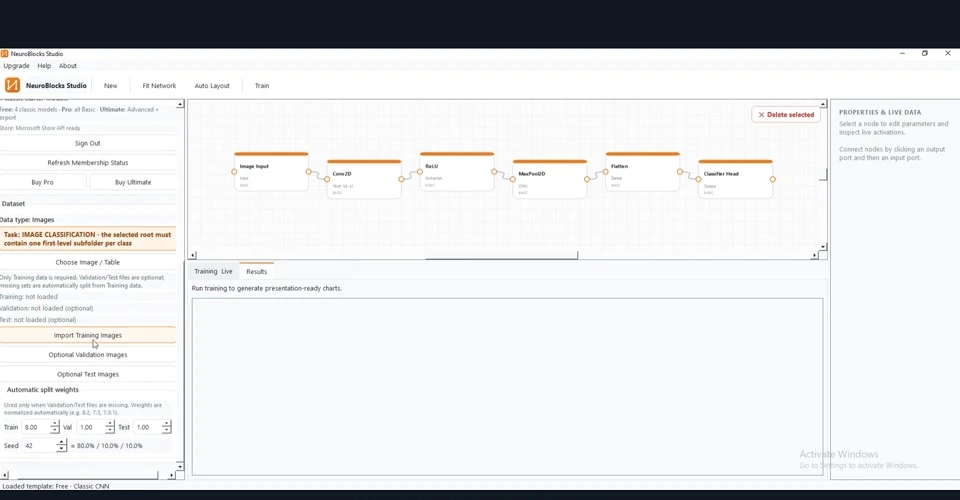The height and width of the screenshot is (500, 960).
Task: Click the 'Training: not loaded' status text
Action: tap(29, 297)
